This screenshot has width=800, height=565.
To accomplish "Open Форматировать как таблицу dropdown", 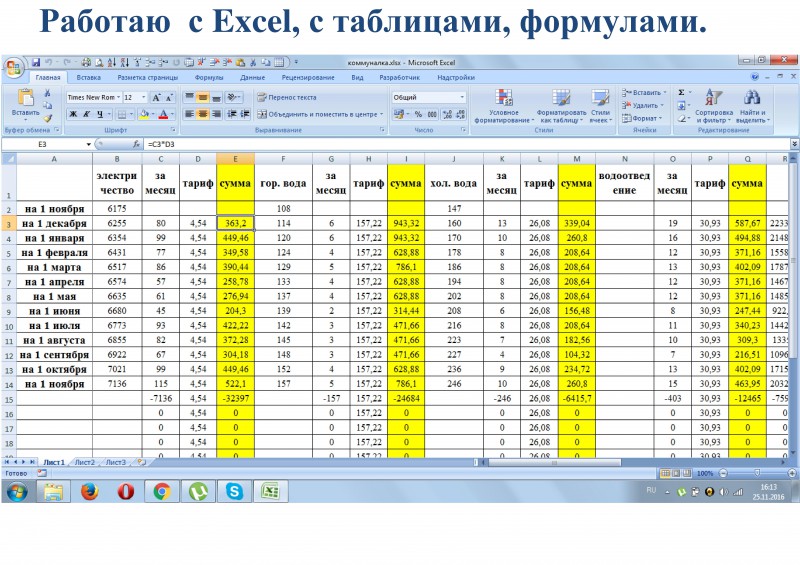I will click(x=561, y=106).
